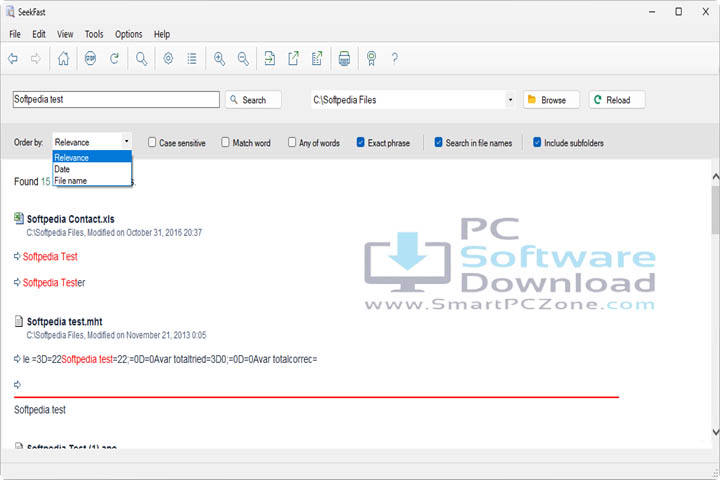Click the Excel icon beside Softpedia Contact.xls
Screen dimensions: 720x480
coord(19,218)
